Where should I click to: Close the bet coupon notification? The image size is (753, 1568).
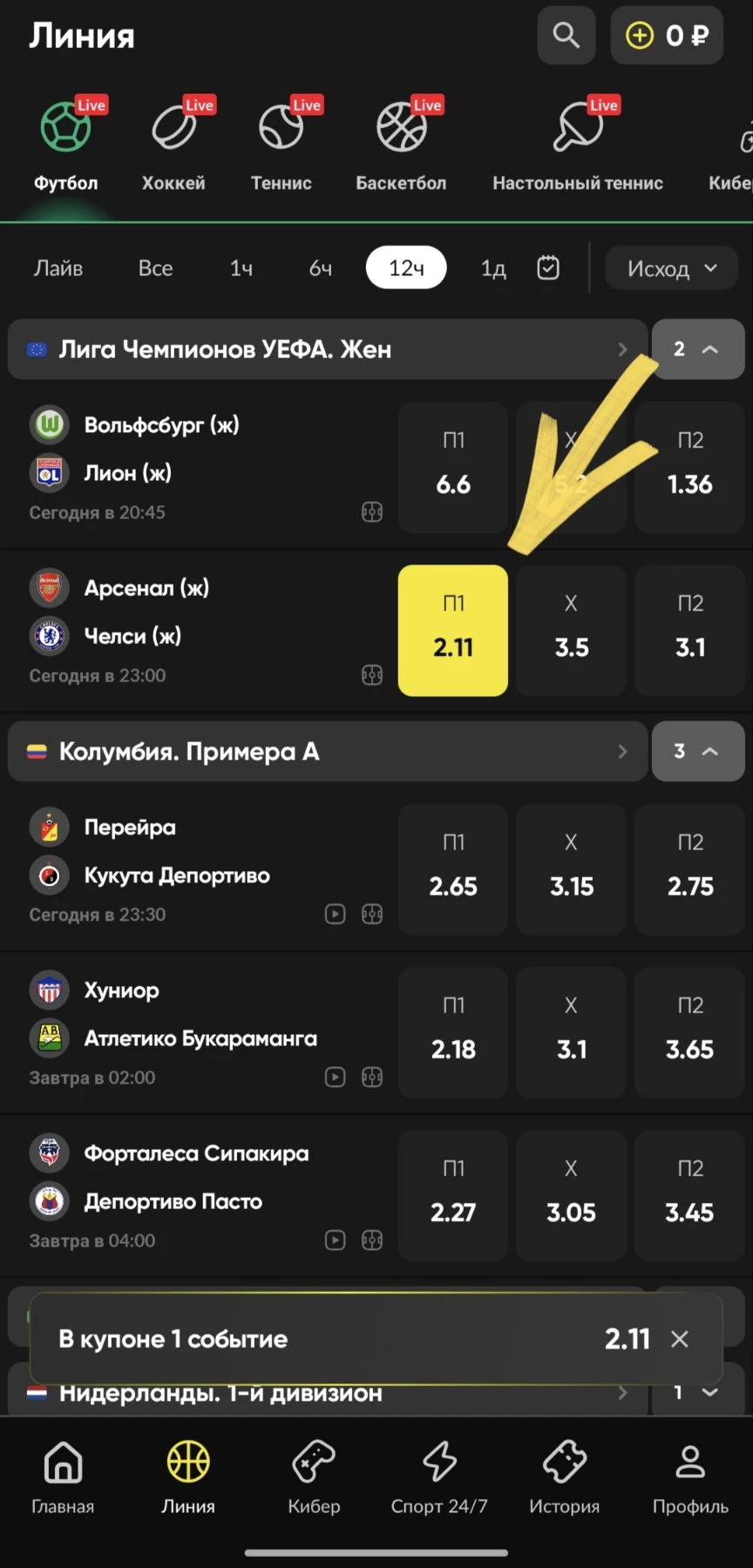point(680,1339)
